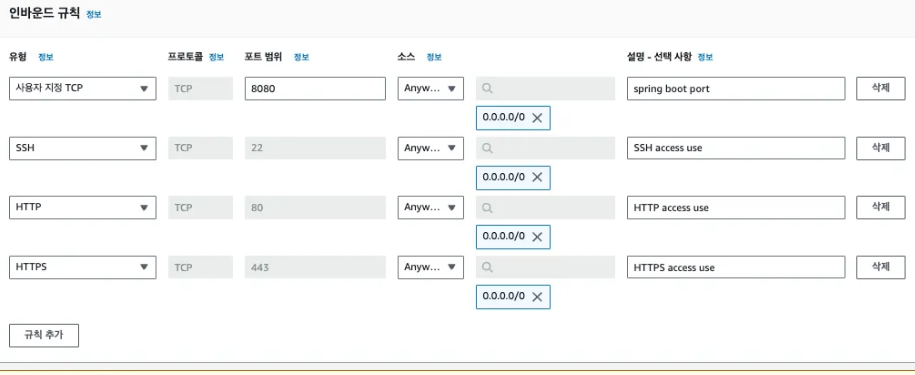Open the 정보 link beside 유형
Image resolution: width=915 pixels, height=375 pixels.
click(x=46, y=57)
